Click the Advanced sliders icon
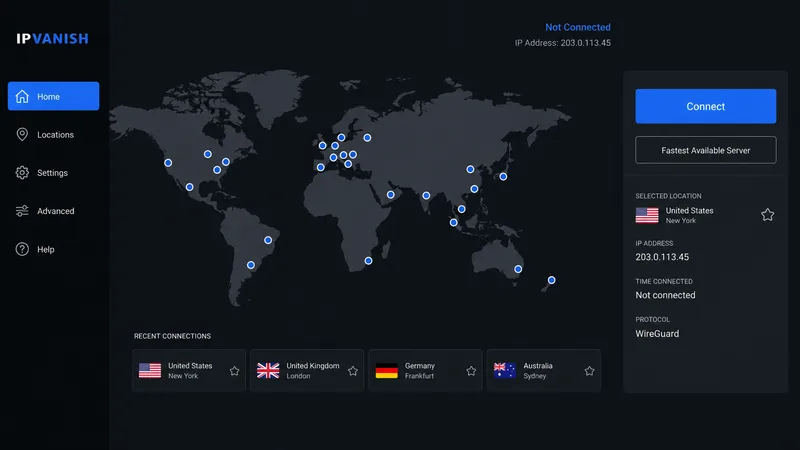800x450 pixels. pyautogui.click(x=22, y=211)
